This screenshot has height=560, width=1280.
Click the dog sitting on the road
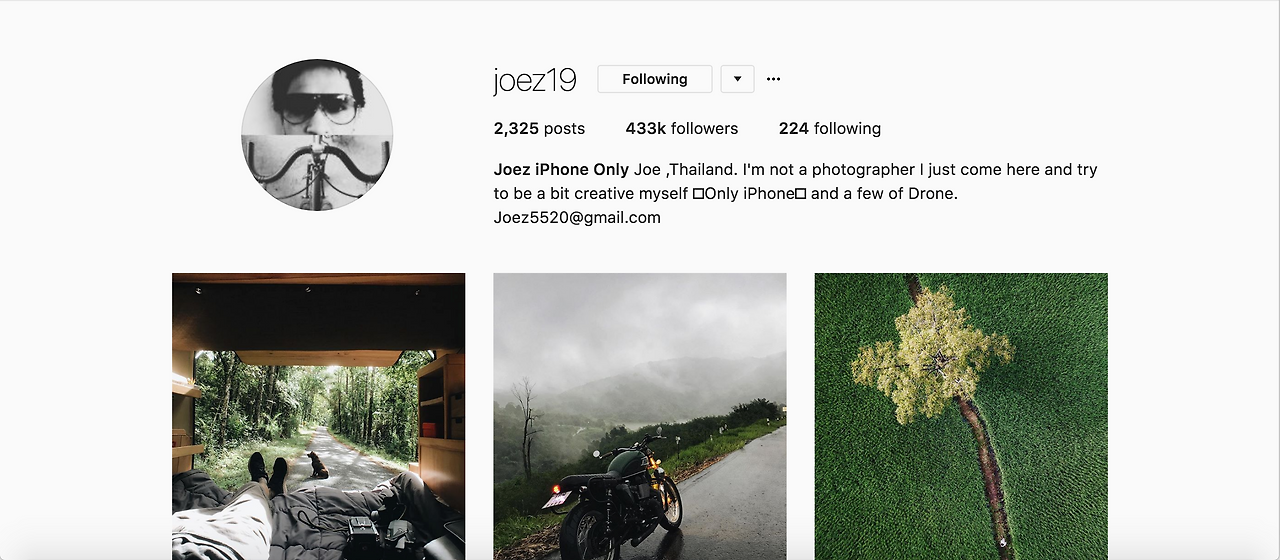tap(317, 464)
